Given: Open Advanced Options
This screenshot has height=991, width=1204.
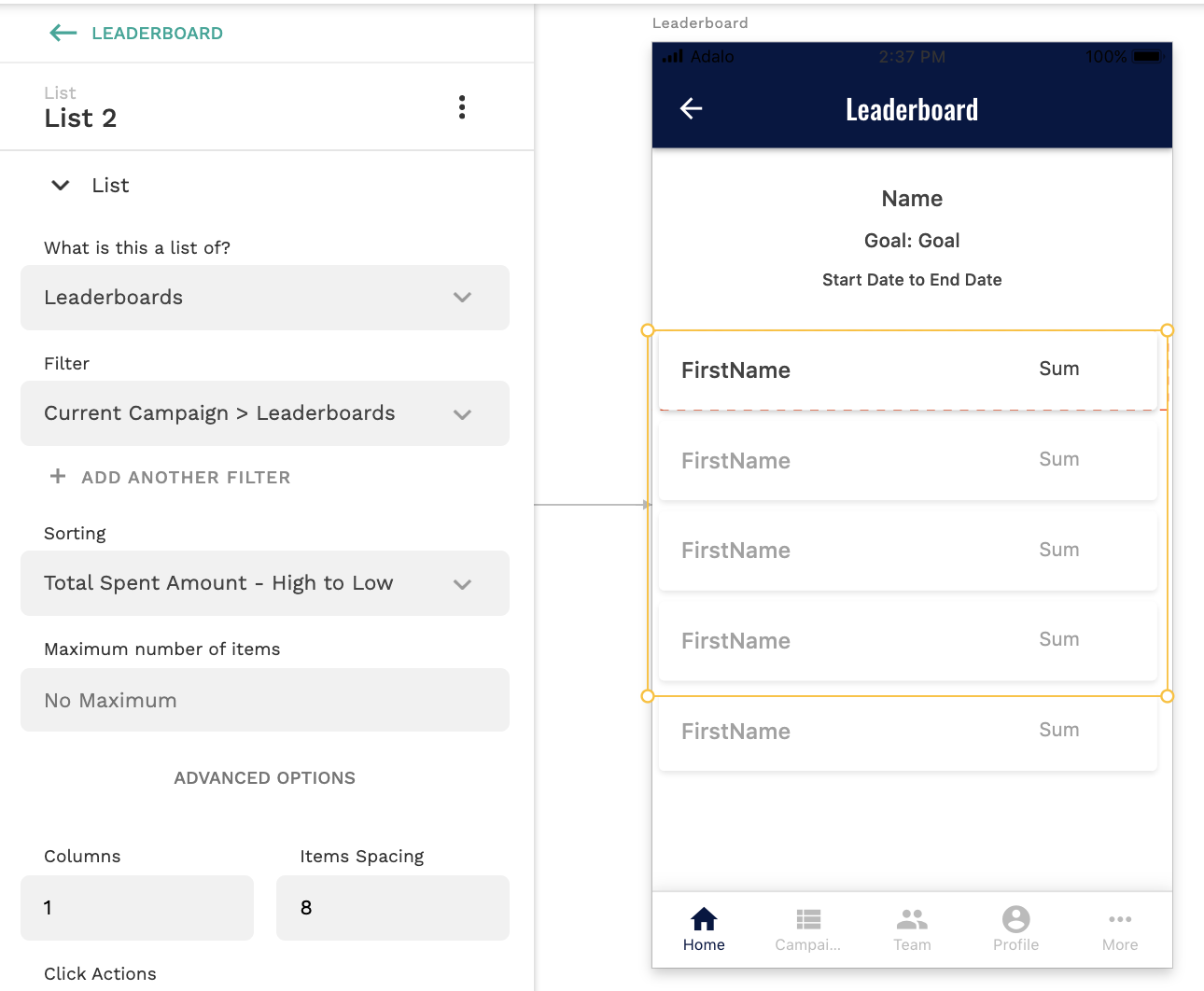Looking at the screenshot, I should tap(265, 778).
